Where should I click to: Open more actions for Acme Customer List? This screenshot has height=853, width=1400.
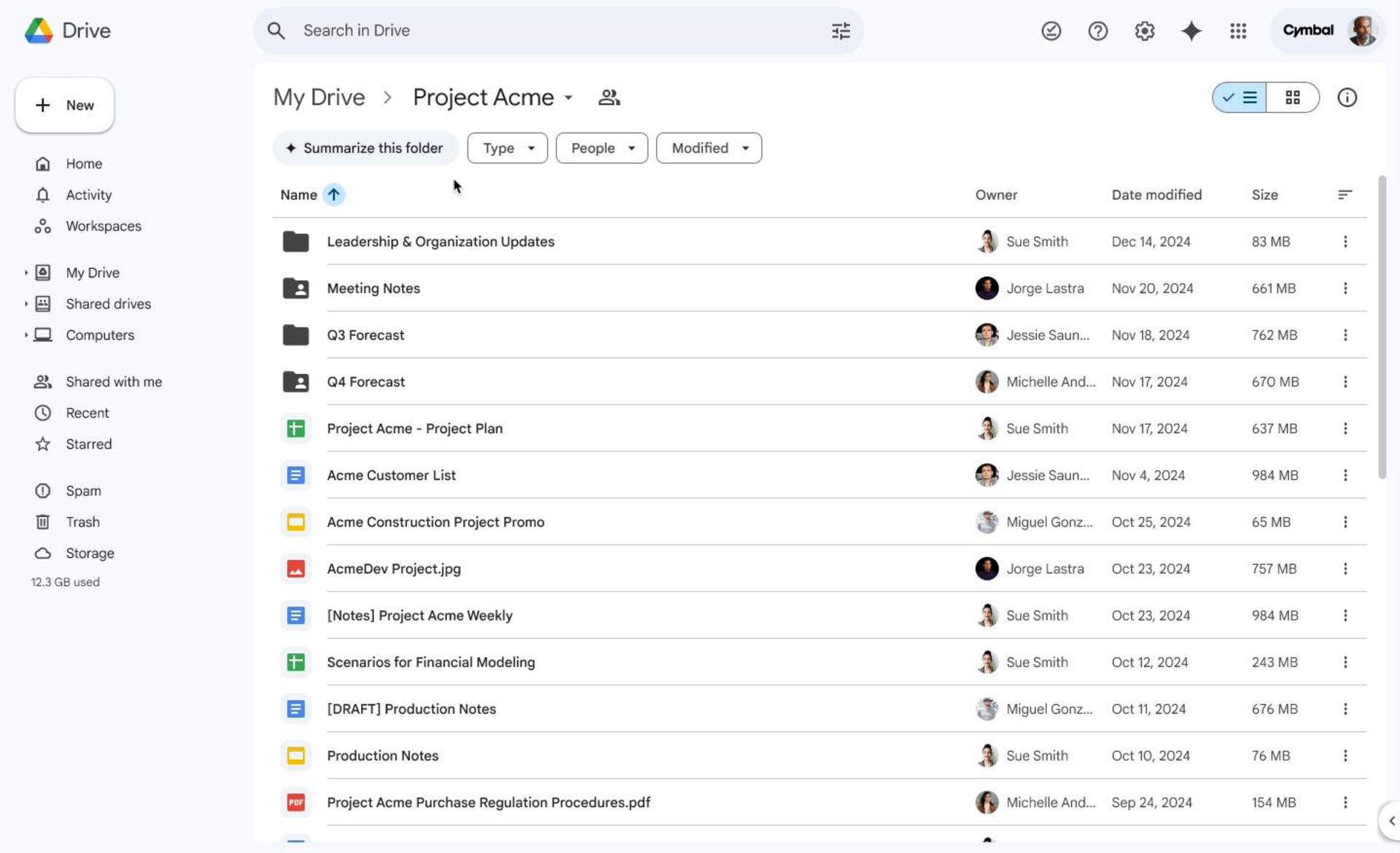click(1345, 475)
